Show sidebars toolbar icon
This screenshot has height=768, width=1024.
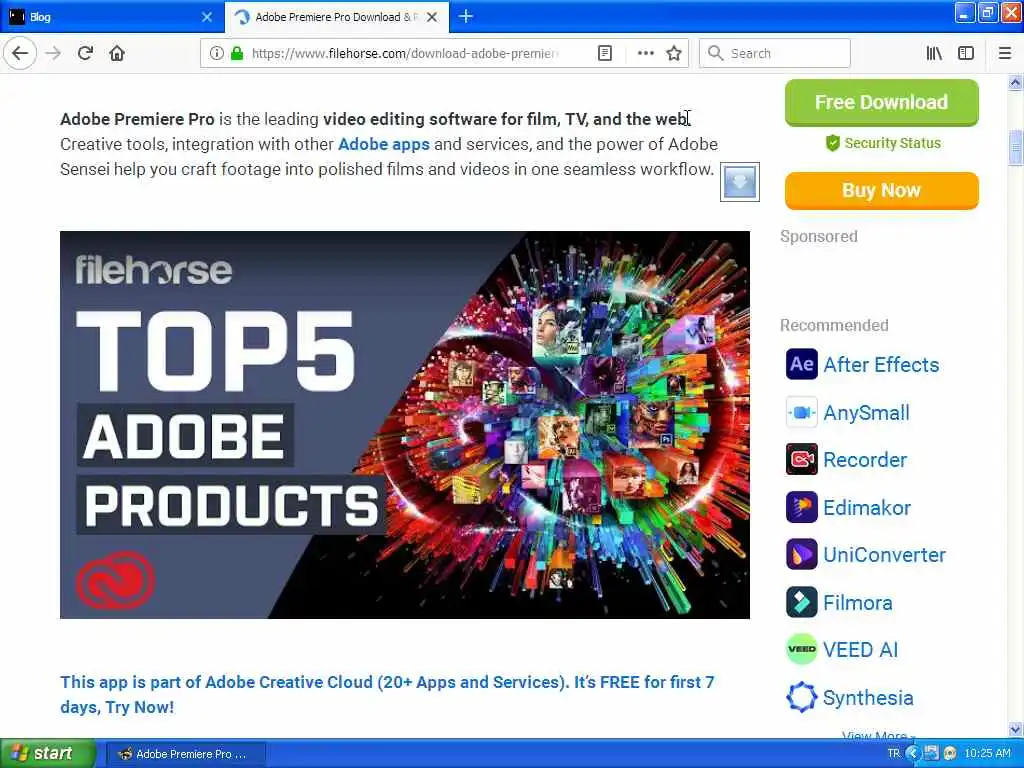(966, 54)
